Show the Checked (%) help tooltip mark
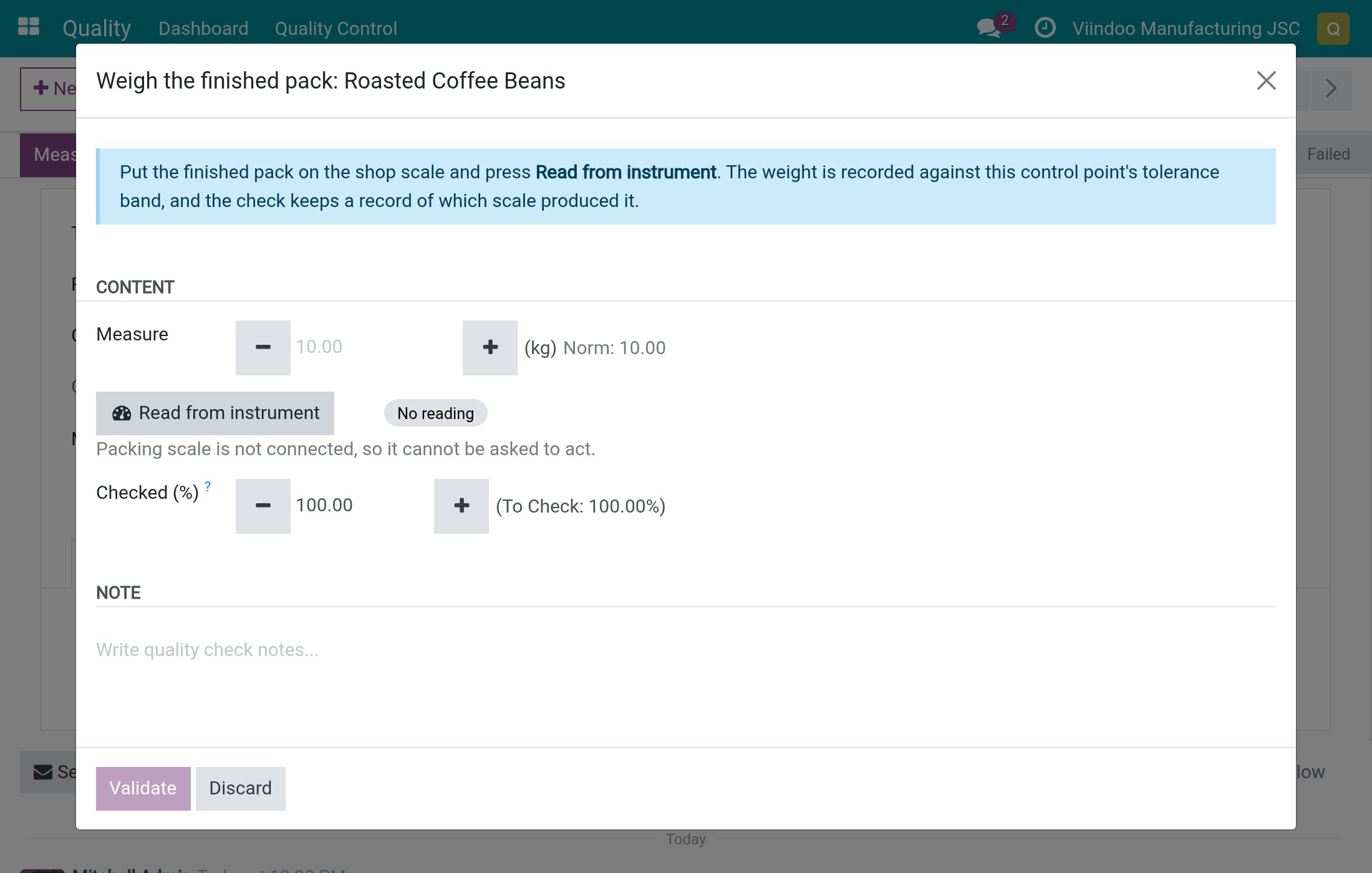Viewport: 1372px width, 873px height. [208, 486]
